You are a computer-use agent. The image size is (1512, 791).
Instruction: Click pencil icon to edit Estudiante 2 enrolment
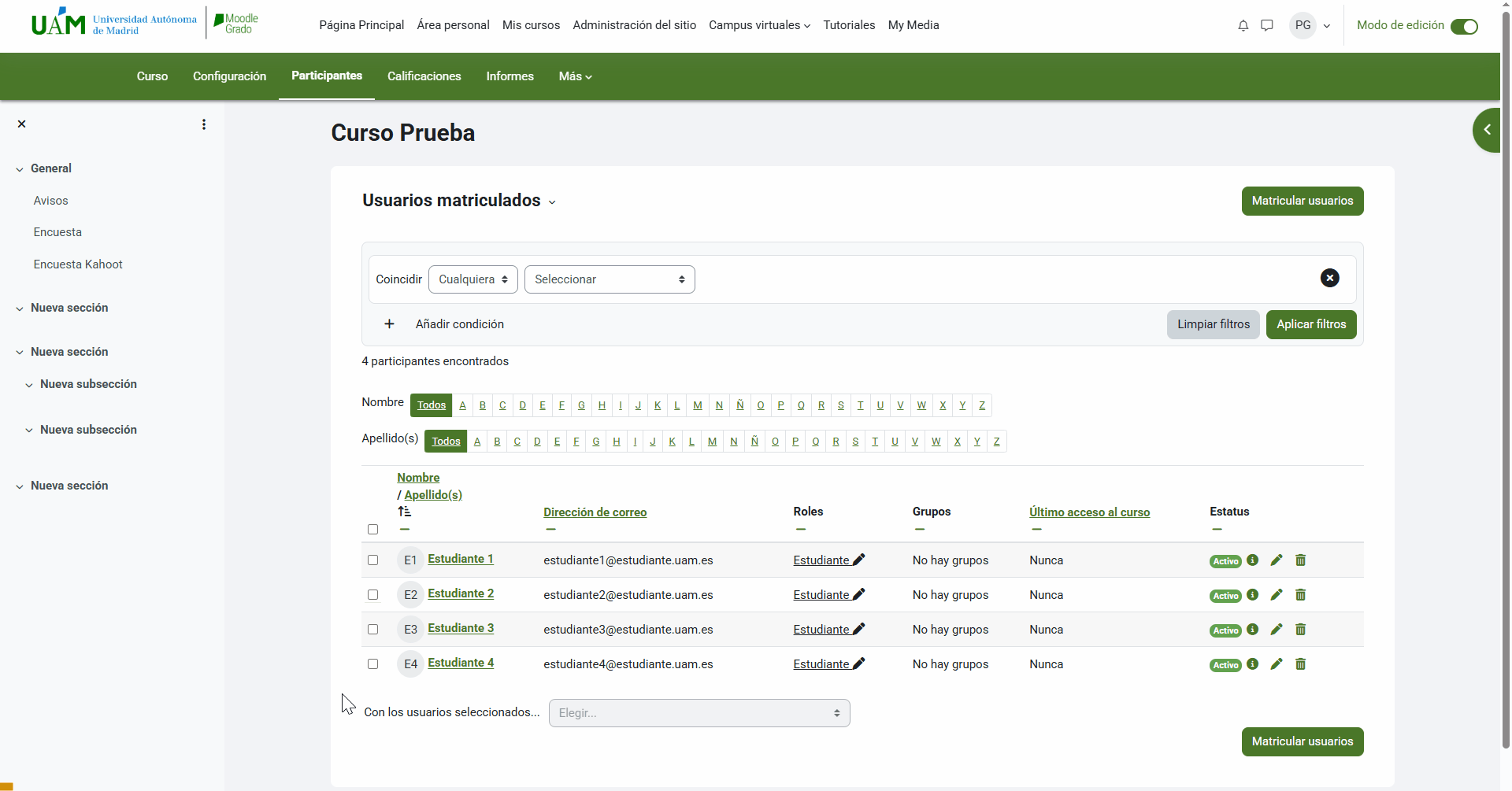click(x=1276, y=595)
